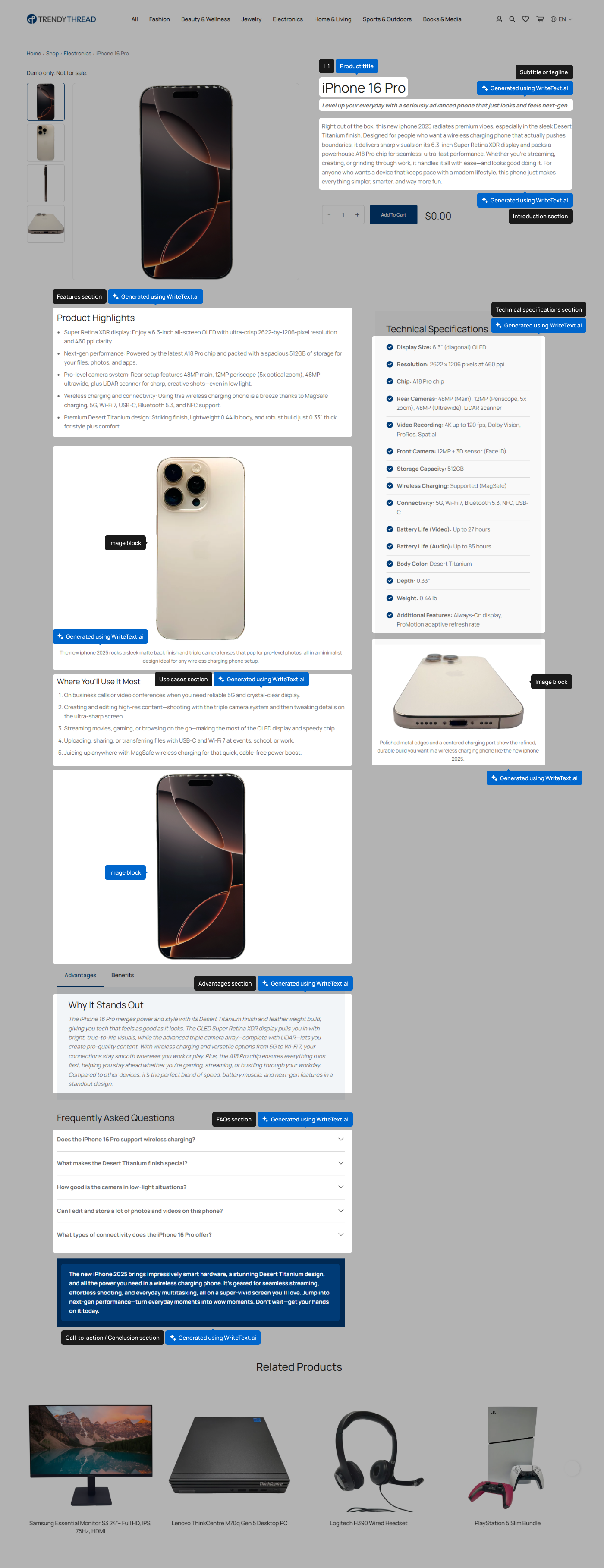Expand the Desert Titanium finish FAQ

click(201, 1162)
